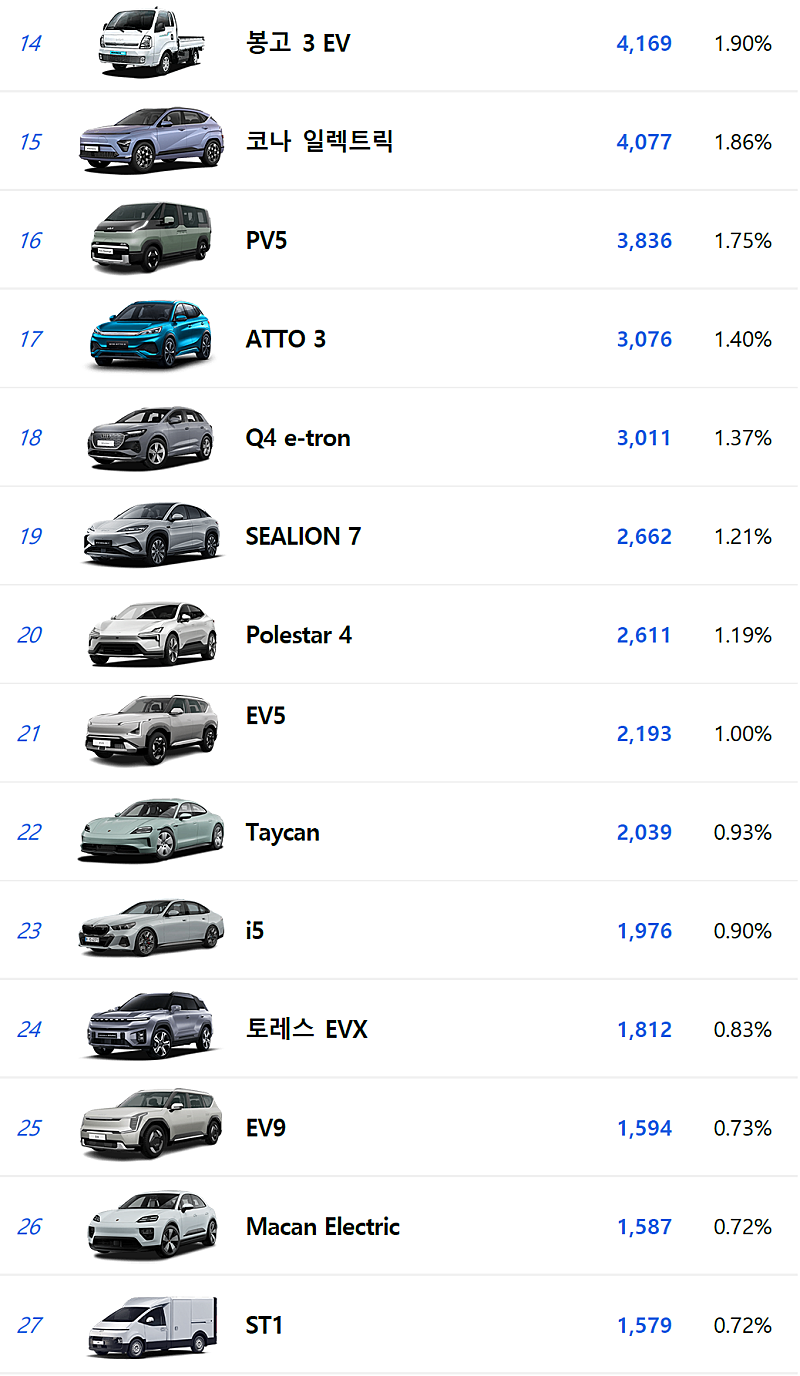Viewport: 800px width, 1376px height.
Task: Click the SEALION 7 car picture
Action: coord(151,536)
